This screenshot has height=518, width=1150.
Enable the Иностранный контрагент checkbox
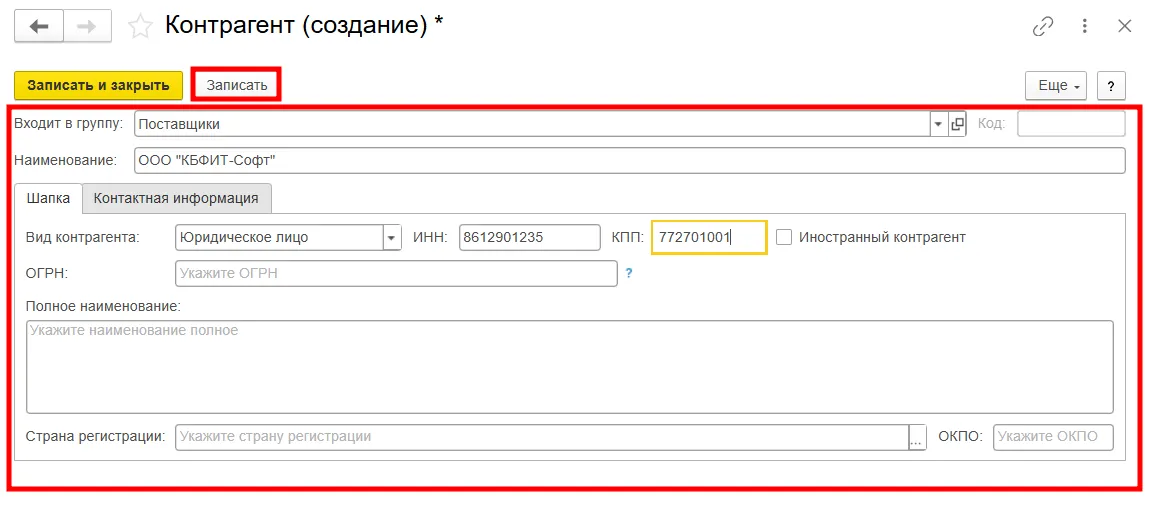[784, 237]
